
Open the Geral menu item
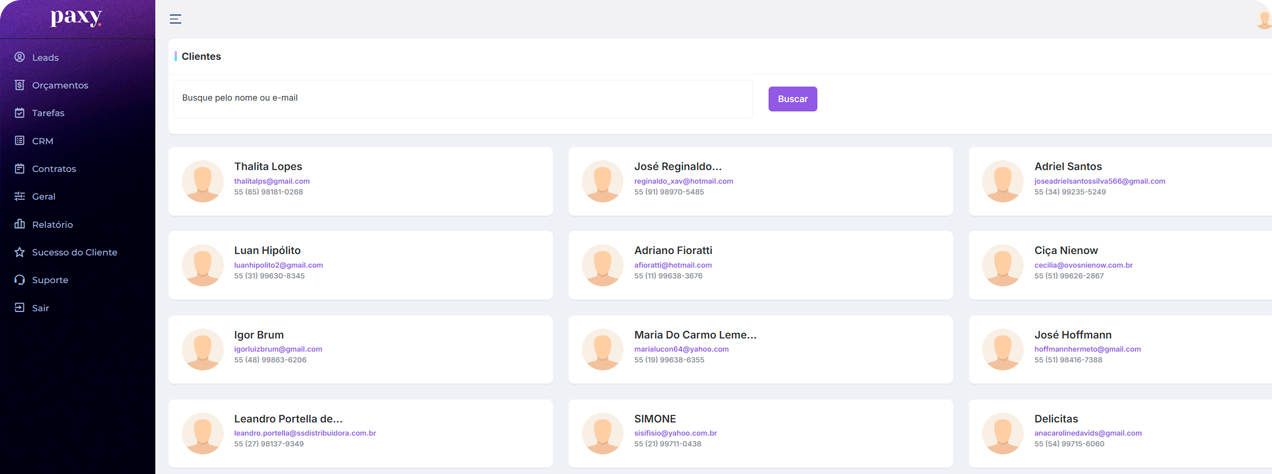pyautogui.click(x=43, y=197)
